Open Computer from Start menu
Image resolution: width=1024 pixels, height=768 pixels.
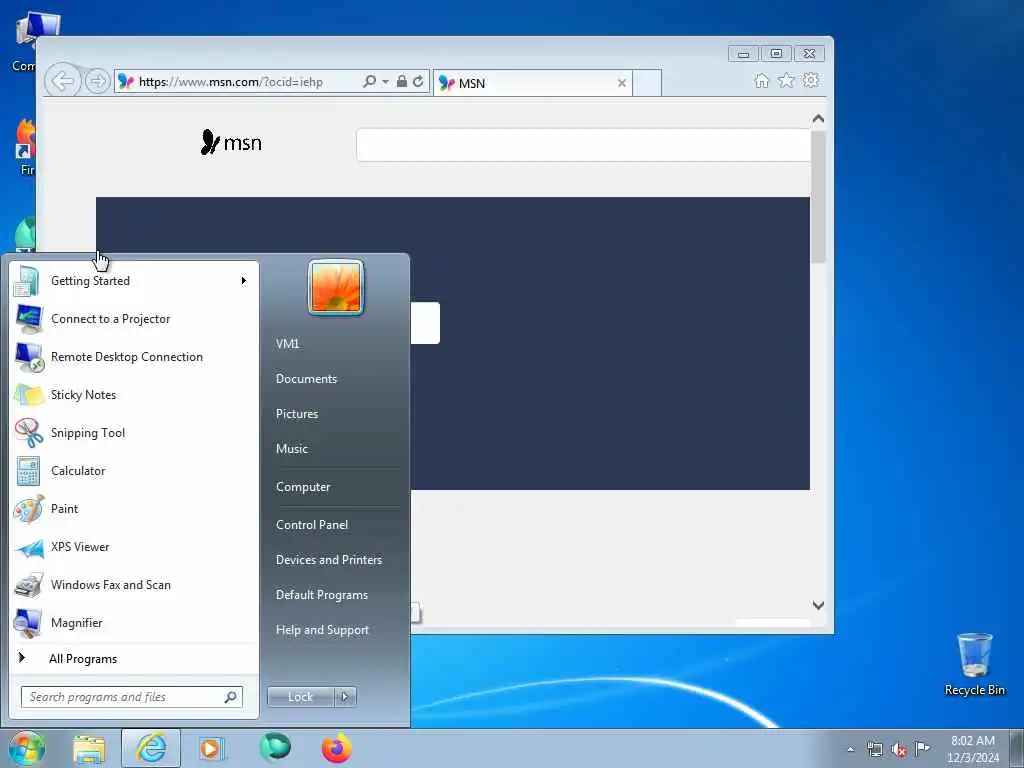point(303,487)
